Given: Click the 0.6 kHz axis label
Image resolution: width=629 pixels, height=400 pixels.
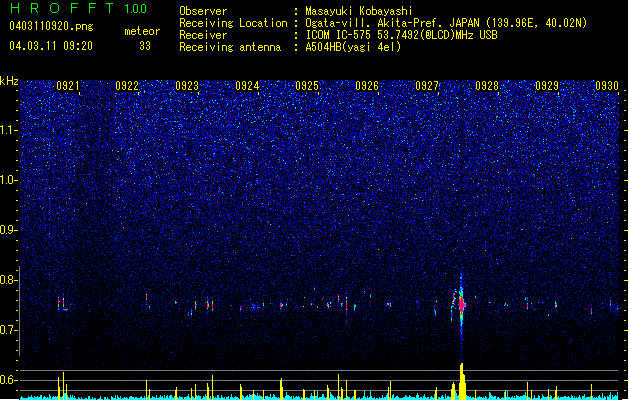Looking at the screenshot, I should click(x=9, y=380).
